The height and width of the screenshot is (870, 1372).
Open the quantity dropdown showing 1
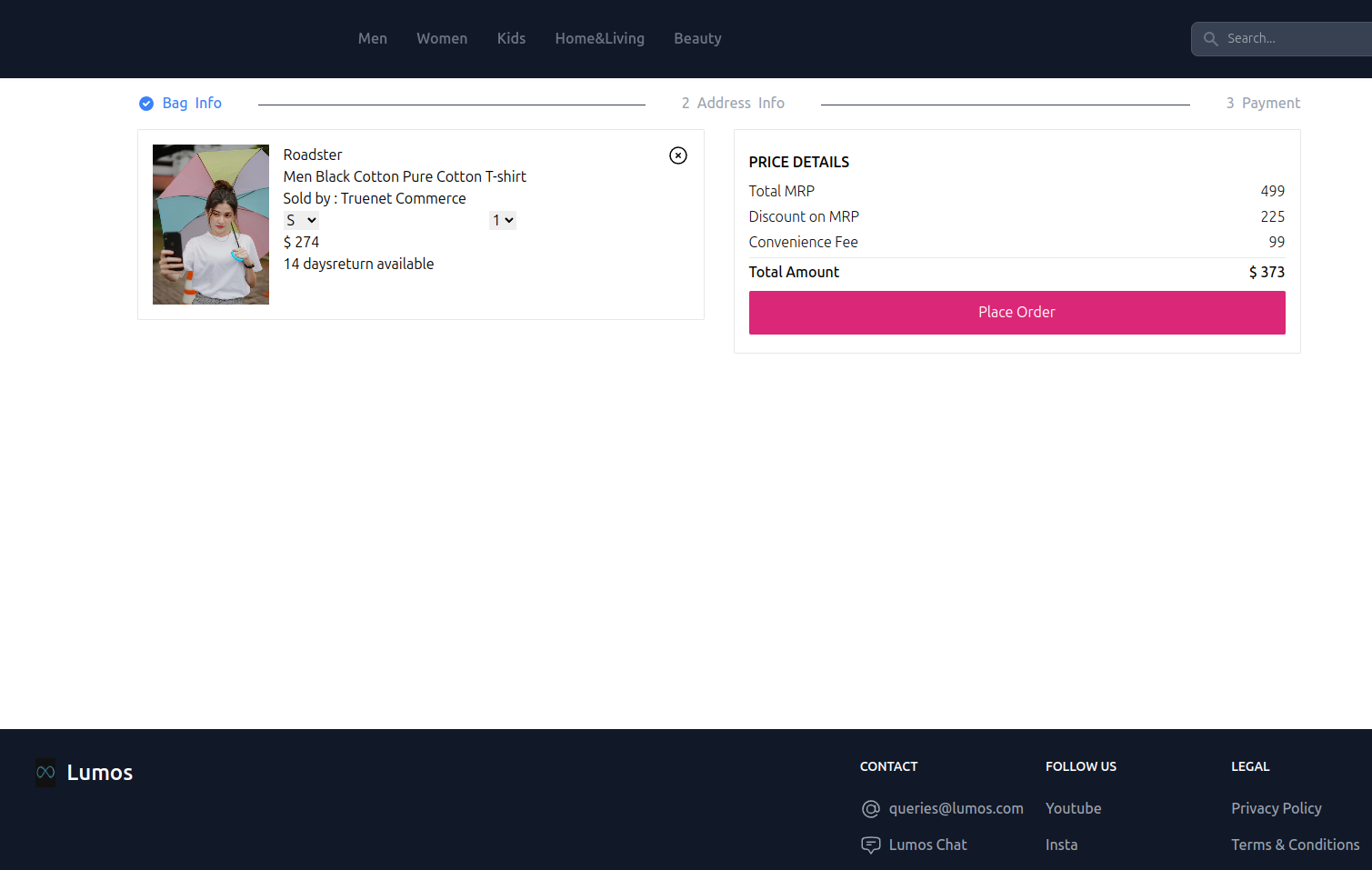(x=502, y=220)
